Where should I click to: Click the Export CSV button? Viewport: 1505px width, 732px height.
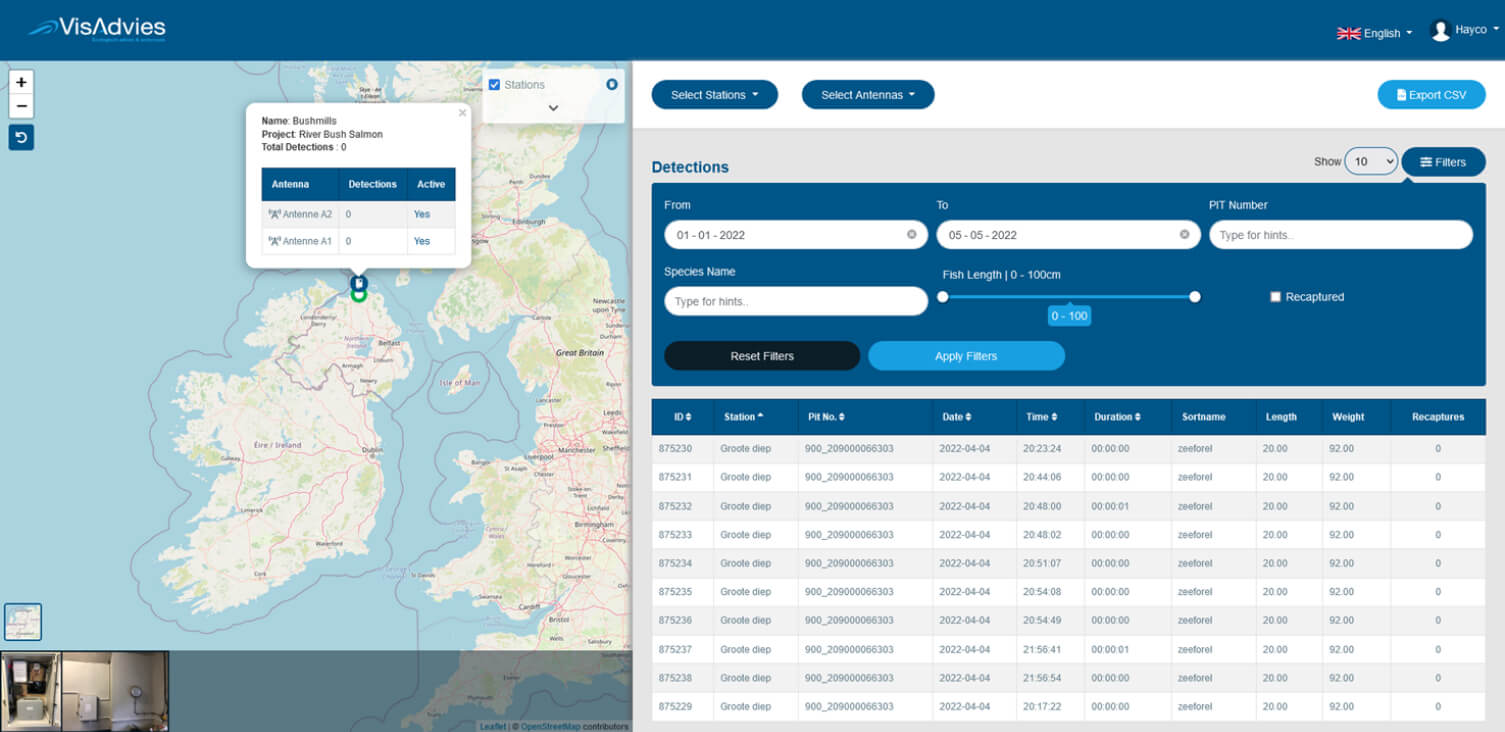pos(1431,95)
